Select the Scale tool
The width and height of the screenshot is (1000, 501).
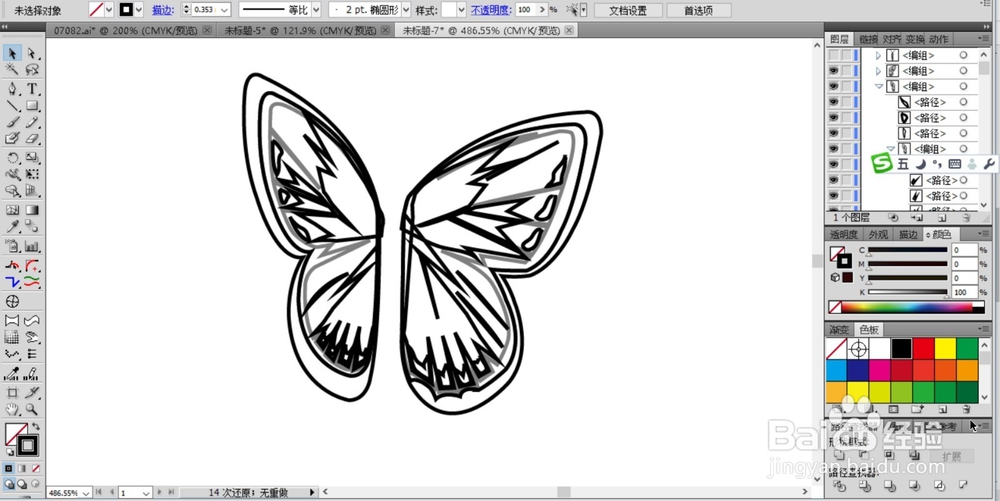coord(32,157)
